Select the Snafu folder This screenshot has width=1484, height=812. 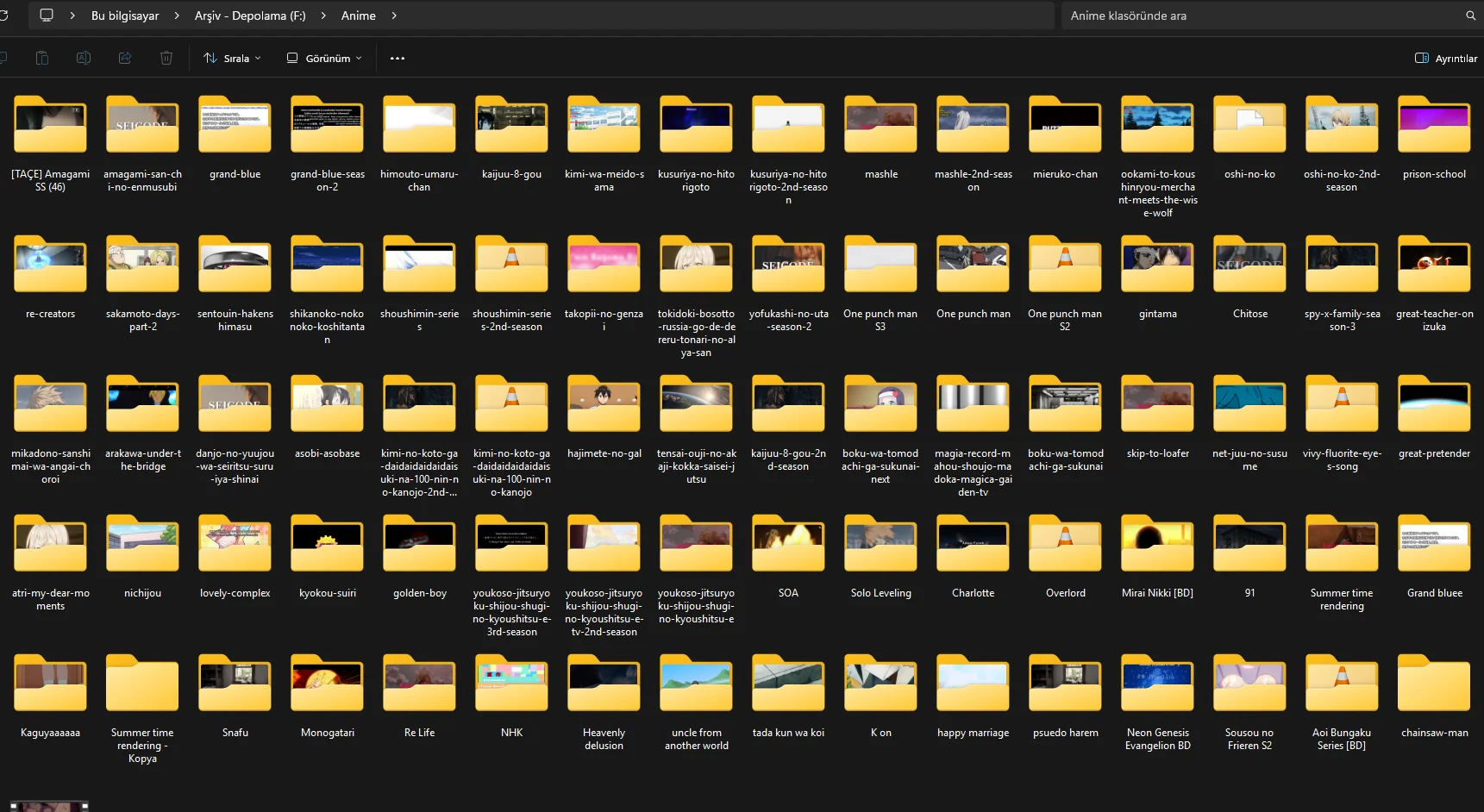click(x=235, y=696)
